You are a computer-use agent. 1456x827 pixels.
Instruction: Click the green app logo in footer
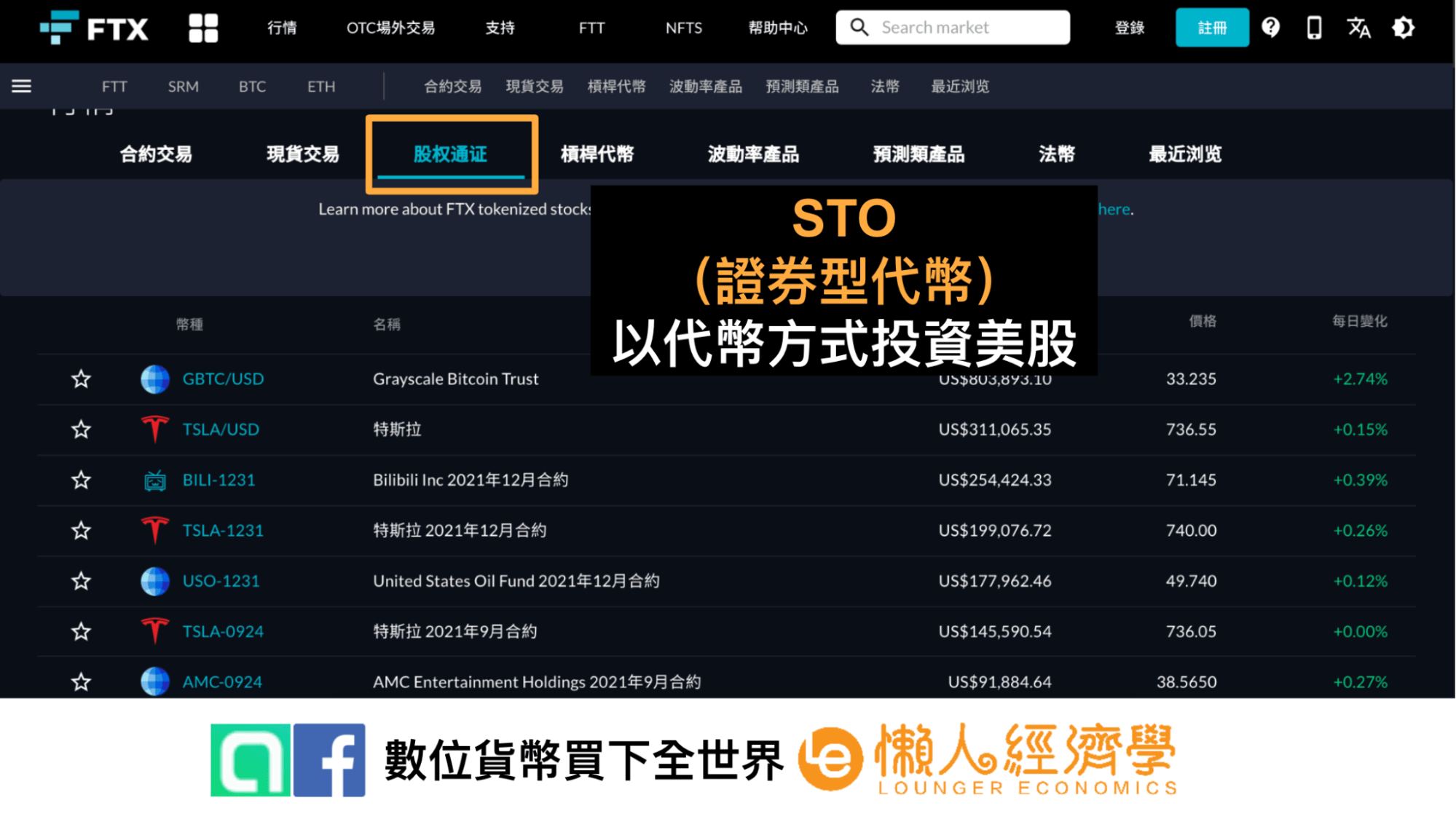click(251, 760)
